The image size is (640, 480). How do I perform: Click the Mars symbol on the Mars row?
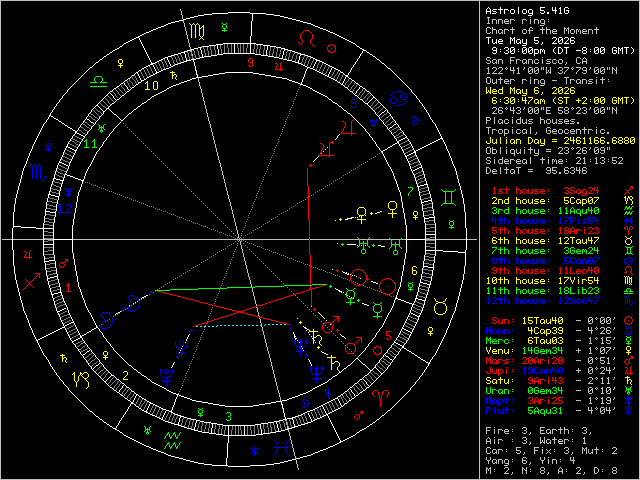point(629,361)
